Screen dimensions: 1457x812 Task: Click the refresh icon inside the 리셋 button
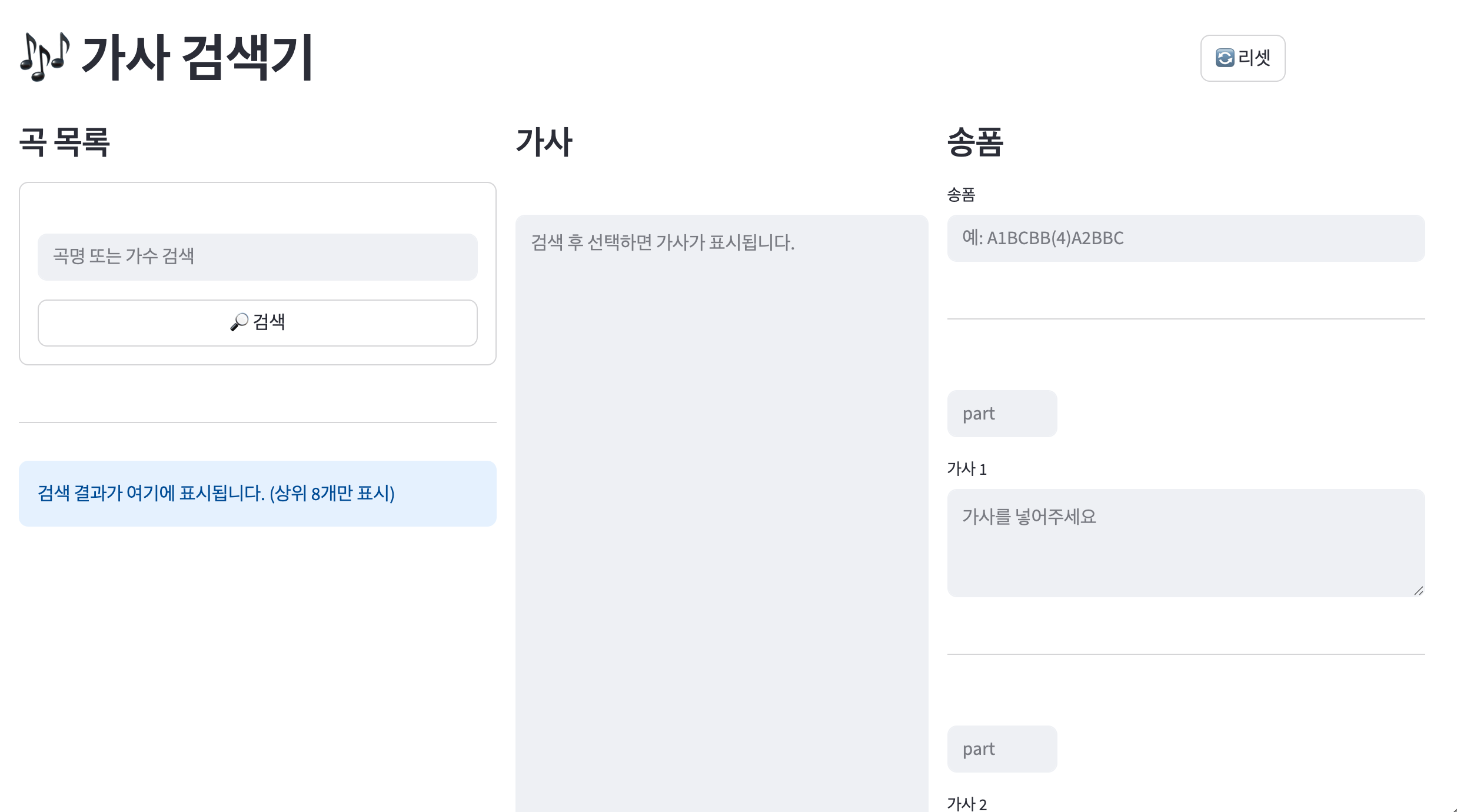[1225, 58]
